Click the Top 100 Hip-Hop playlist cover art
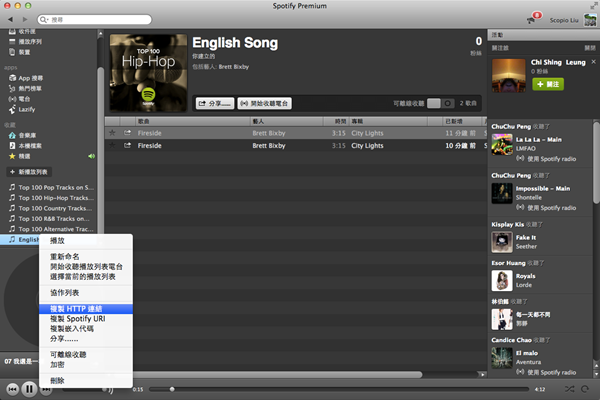Image resolution: width=600 pixels, height=400 pixels. pyautogui.click(x=148, y=73)
